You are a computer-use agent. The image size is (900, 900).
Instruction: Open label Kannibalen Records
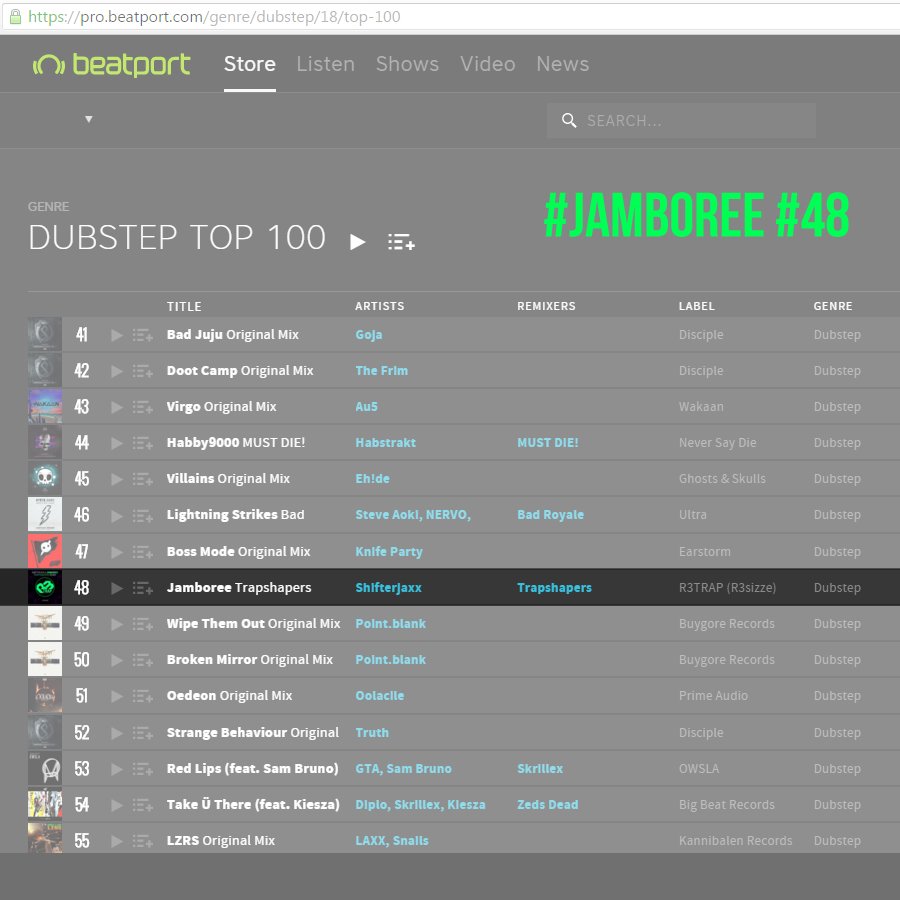tap(735, 841)
